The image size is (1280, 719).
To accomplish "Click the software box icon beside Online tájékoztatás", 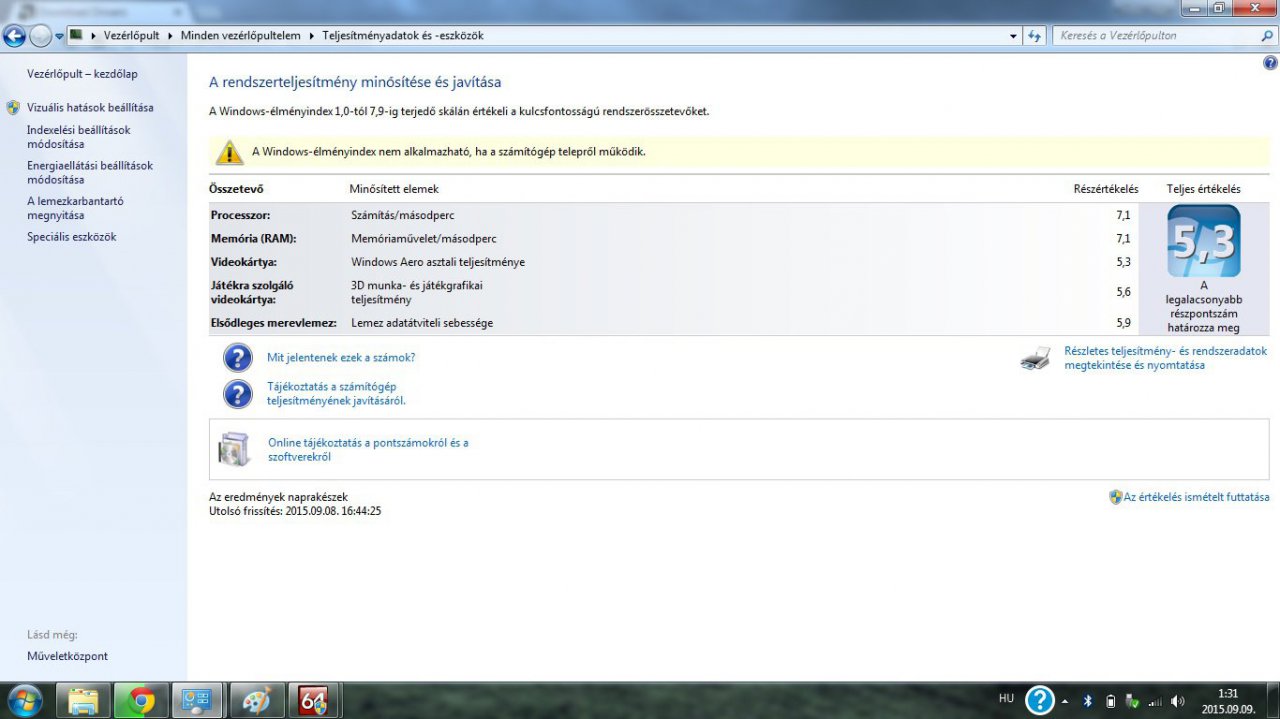I will coord(234,450).
